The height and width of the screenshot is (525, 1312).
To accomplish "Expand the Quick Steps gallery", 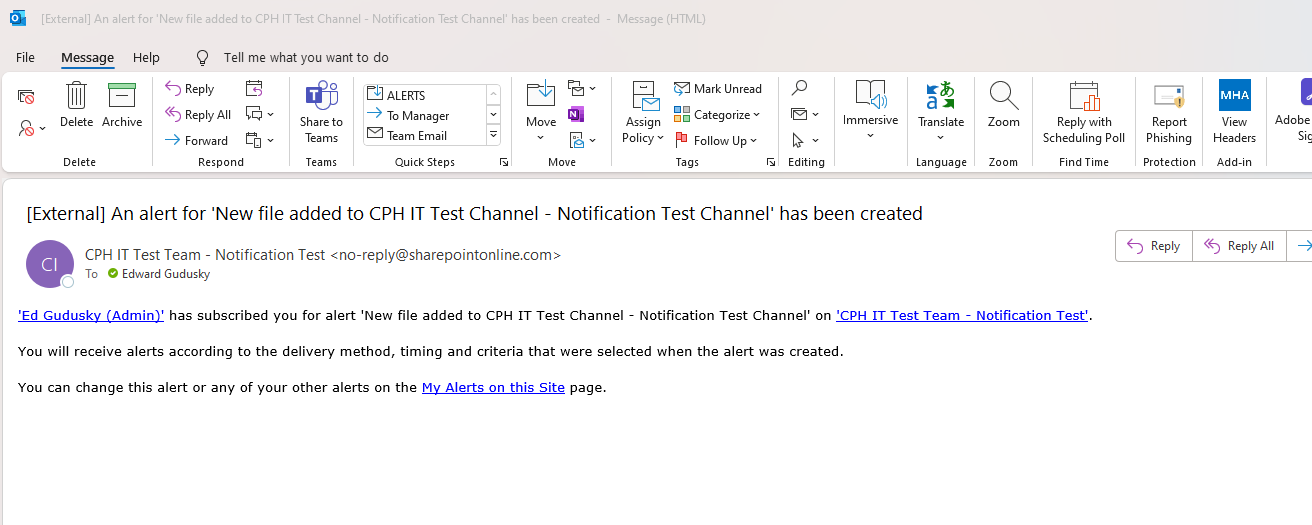I will [493, 135].
